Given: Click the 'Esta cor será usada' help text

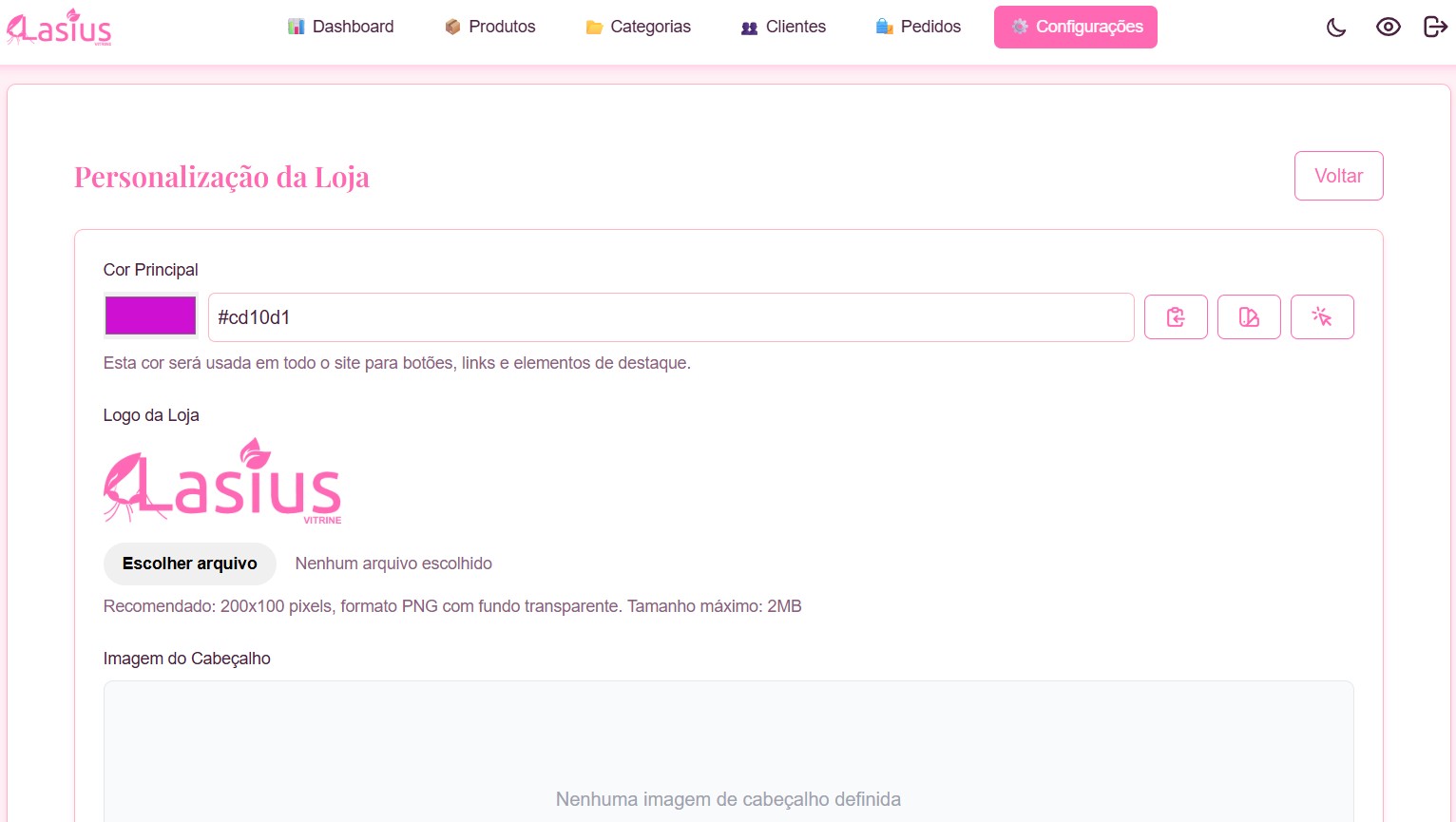Looking at the screenshot, I should click(x=397, y=363).
